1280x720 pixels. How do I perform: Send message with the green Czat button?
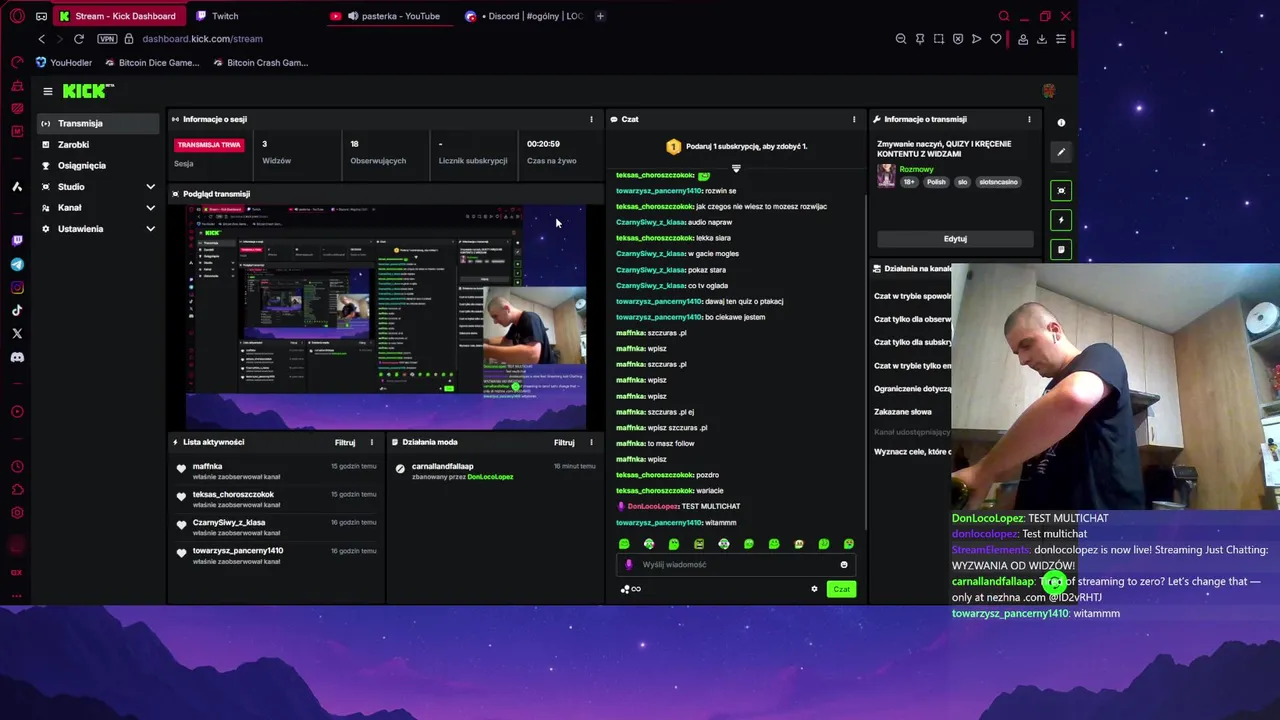842,589
